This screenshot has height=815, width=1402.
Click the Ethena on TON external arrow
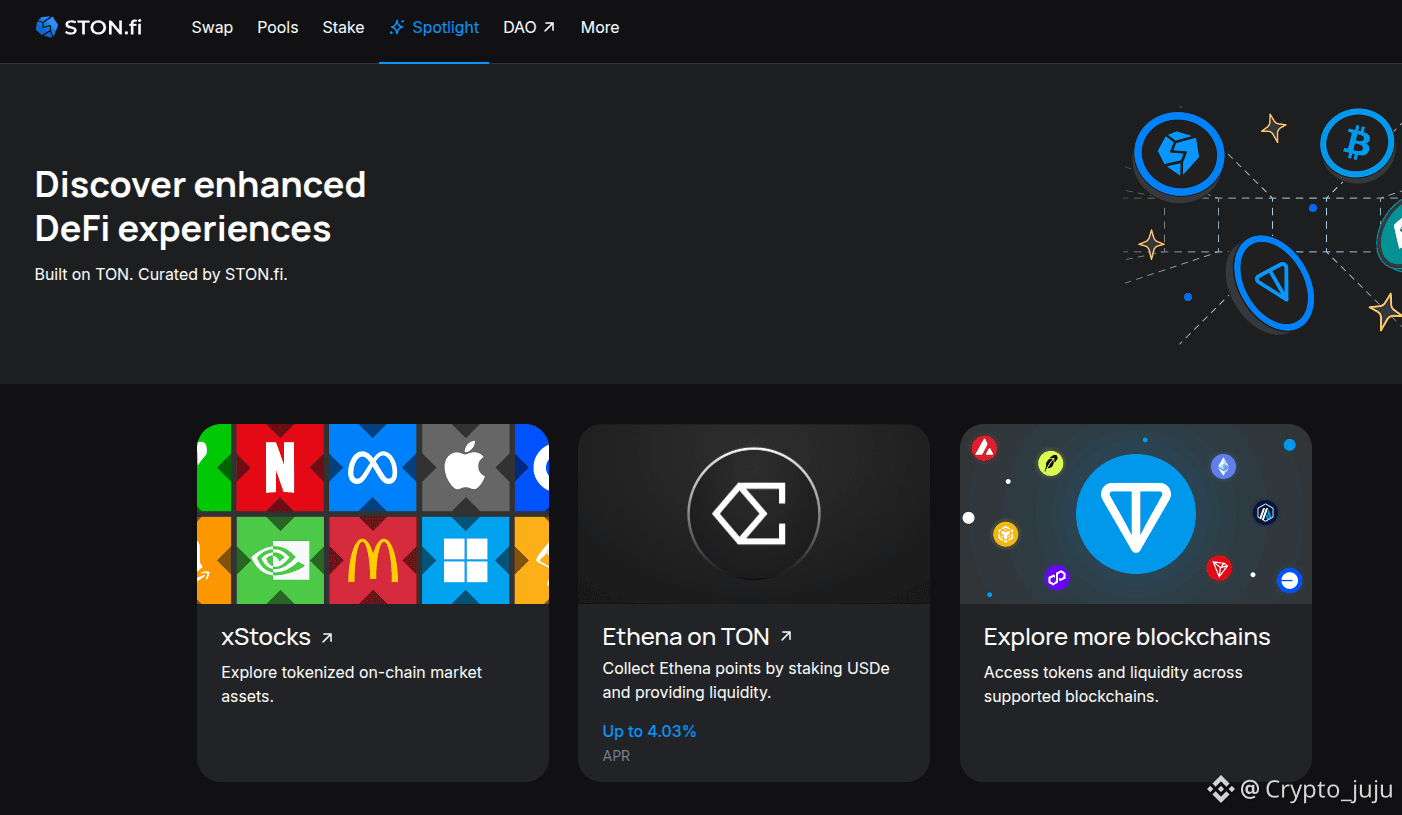tap(786, 636)
